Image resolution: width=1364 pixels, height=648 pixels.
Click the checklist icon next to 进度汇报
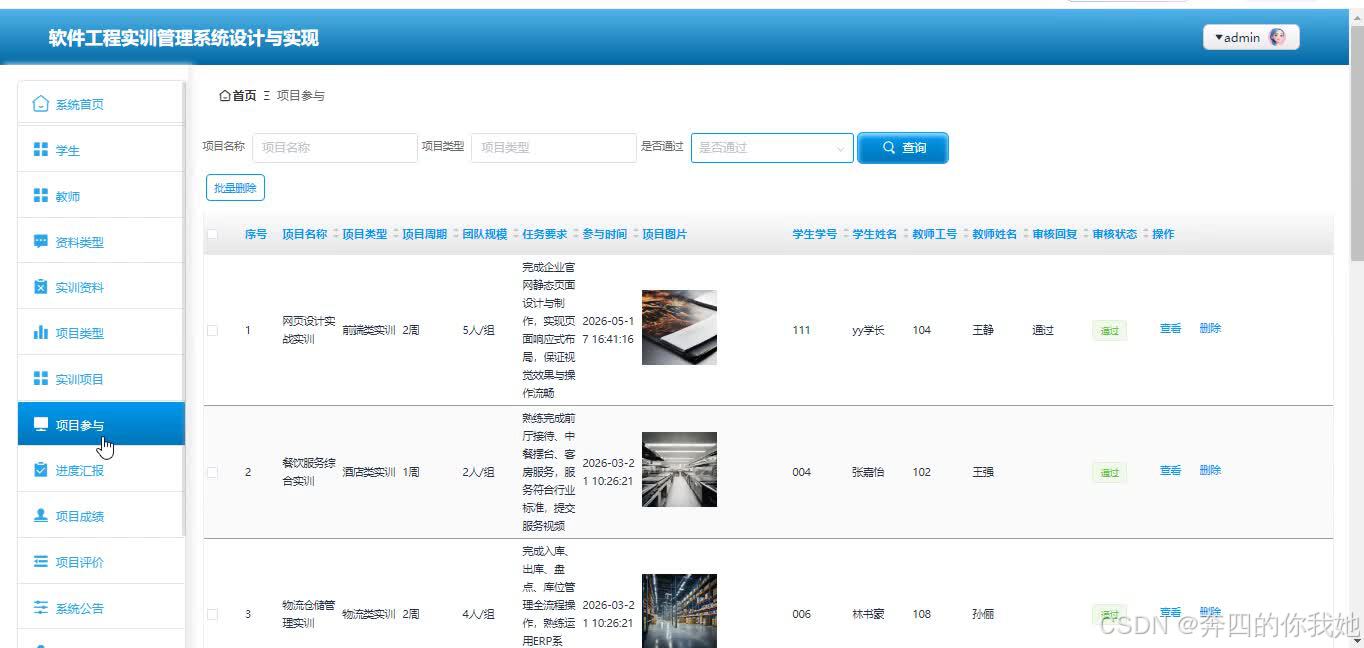(x=41, y=470)
